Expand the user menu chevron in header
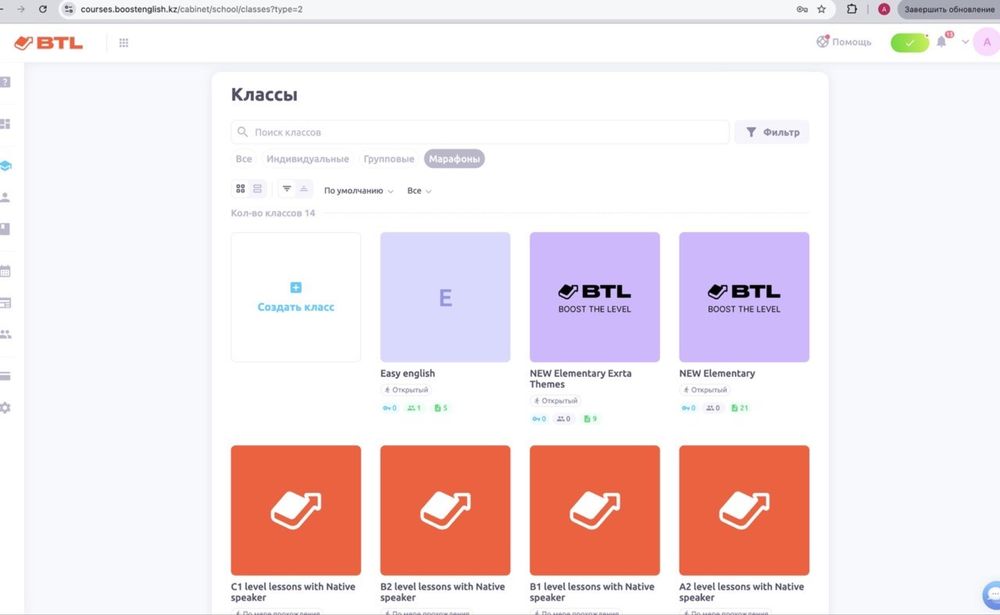The image size is (1000, 615). pos(965,42)
